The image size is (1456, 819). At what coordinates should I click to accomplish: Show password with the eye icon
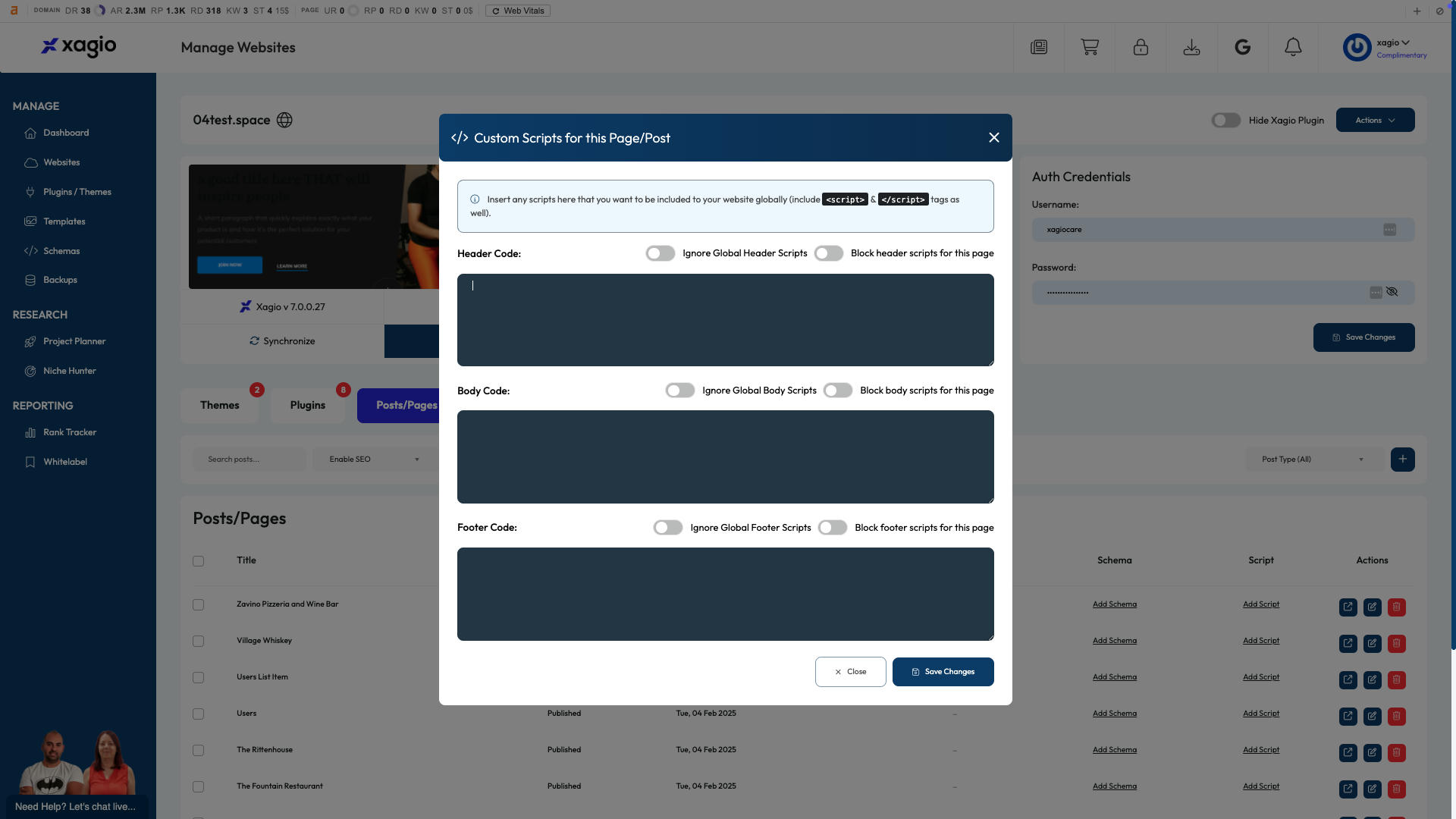pyautogui.click(x=1392, y=291)
